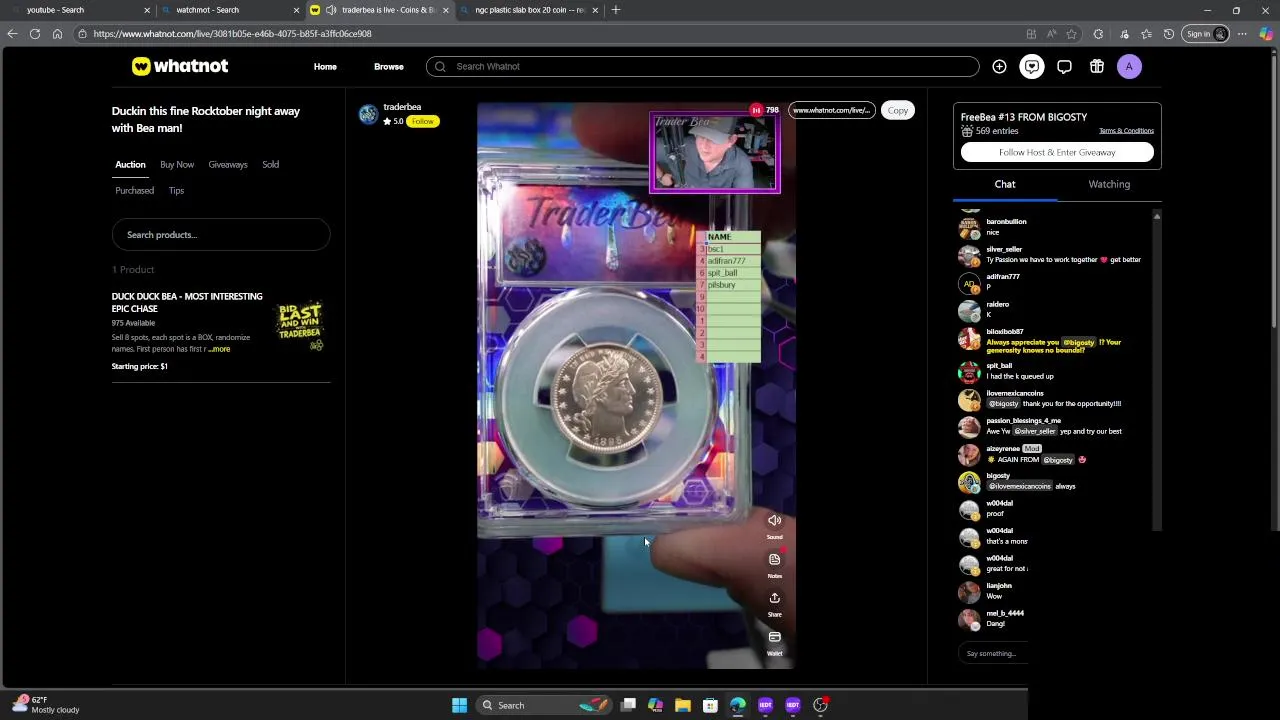Screen dimensions: 1280x720
Task: Select the Giveaways tab
Action: coord(228,164)
